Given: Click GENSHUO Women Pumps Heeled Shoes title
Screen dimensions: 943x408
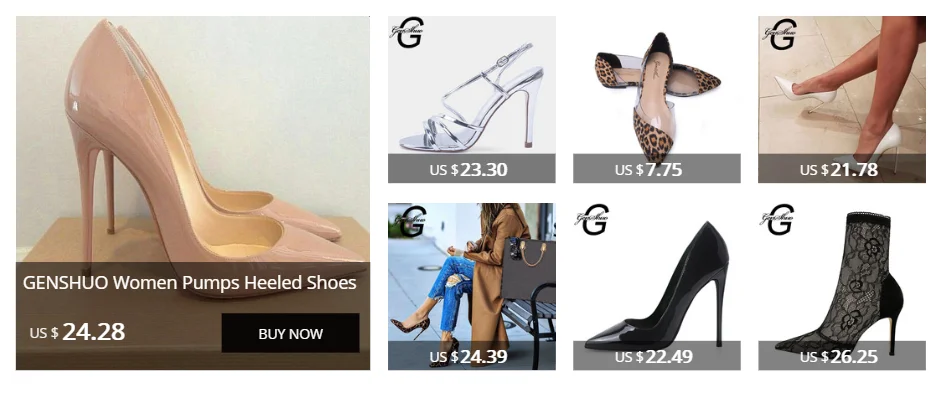Looking at the screenshot, I should [x=189, y=283].
